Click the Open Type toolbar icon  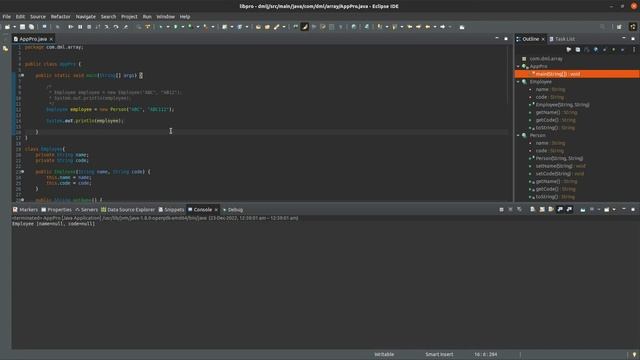[x=258, y=27]
